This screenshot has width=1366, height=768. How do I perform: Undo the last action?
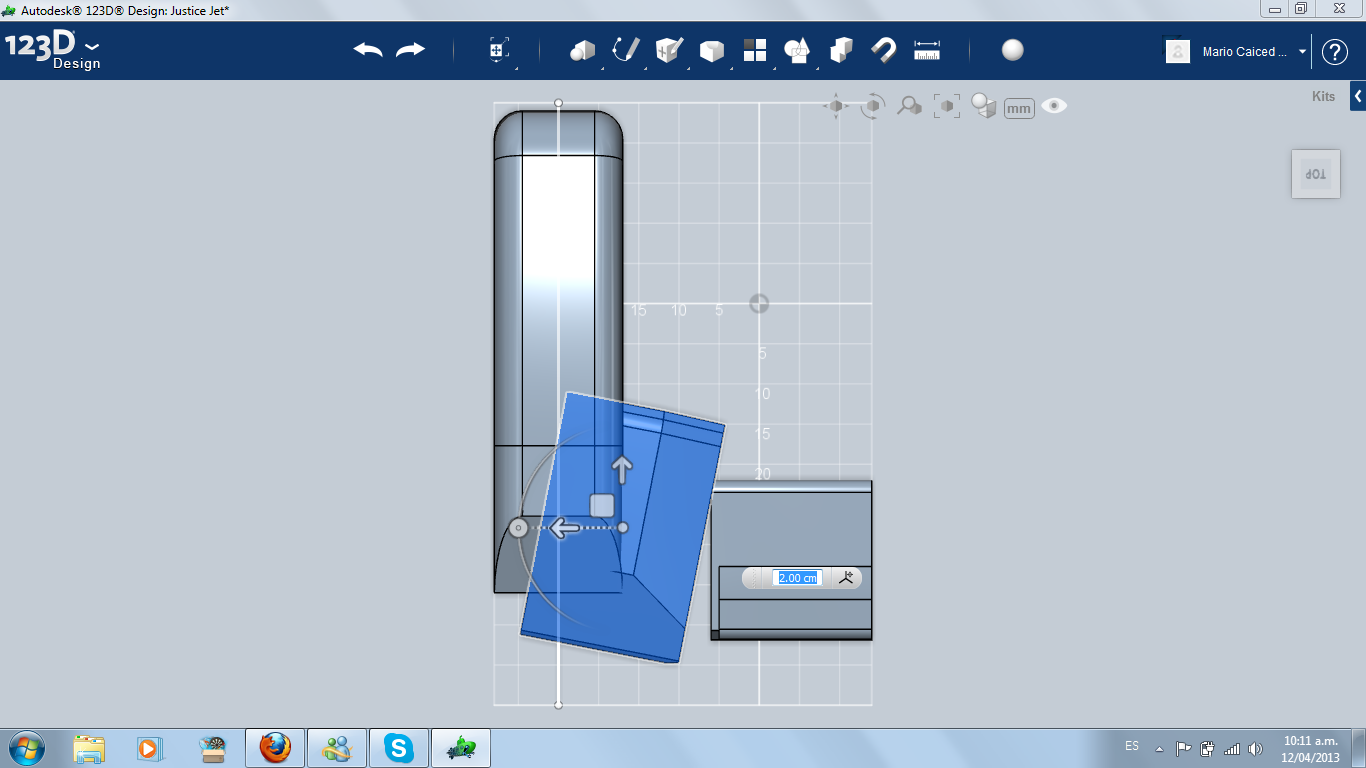click(x=368, y=50)
